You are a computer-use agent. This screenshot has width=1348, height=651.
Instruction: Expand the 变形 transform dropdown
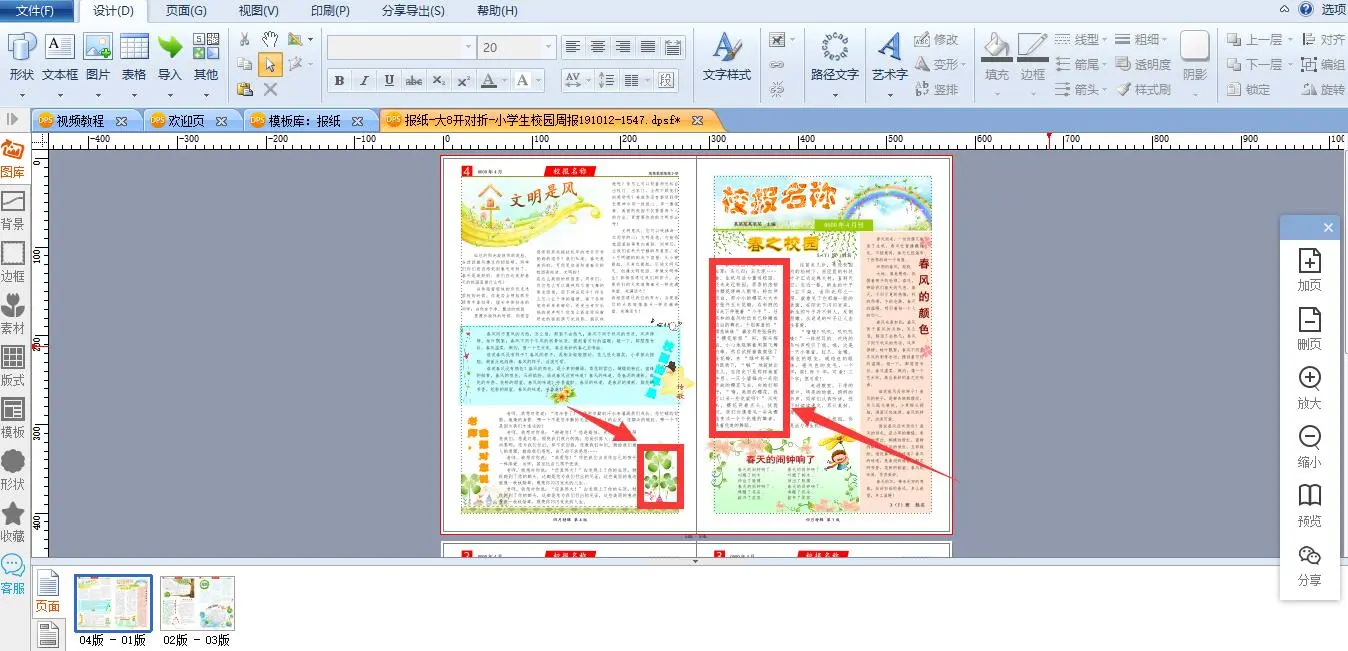(x=964, y=64)
